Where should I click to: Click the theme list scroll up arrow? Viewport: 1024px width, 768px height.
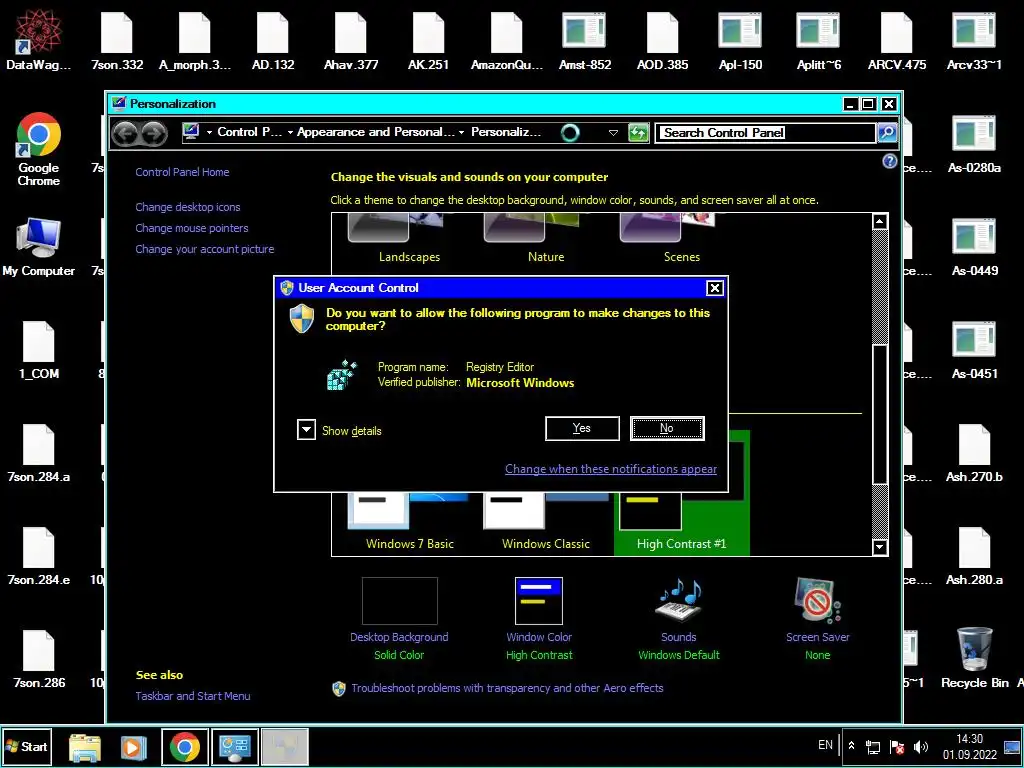click(880, 221)
